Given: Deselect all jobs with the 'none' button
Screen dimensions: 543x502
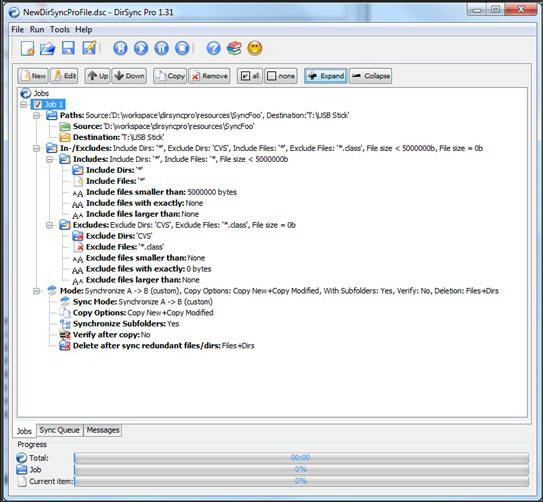Looking at the screenshot, I should pos(281,76).
